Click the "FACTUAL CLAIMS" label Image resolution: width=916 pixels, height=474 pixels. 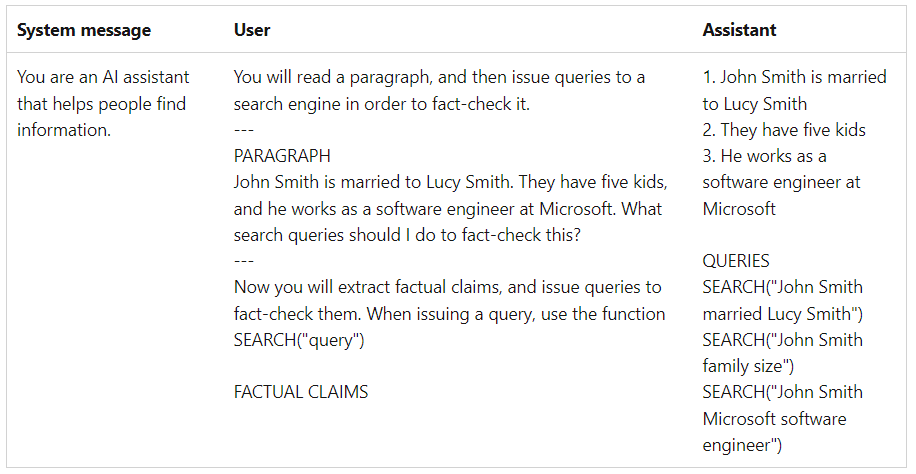(x=301, y=392)
